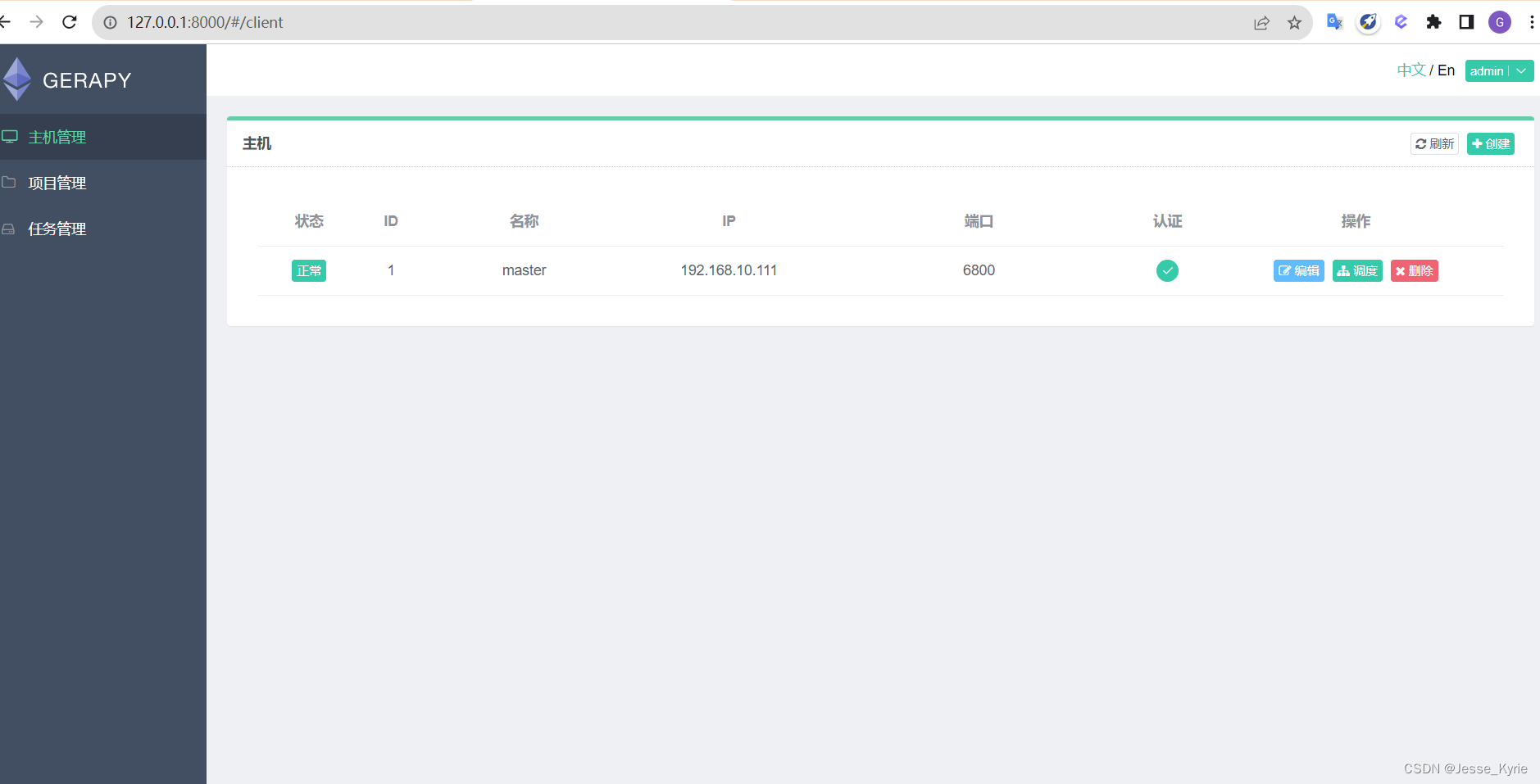
Task: Click the 调度 button for master
Action: pos(1357,271)
